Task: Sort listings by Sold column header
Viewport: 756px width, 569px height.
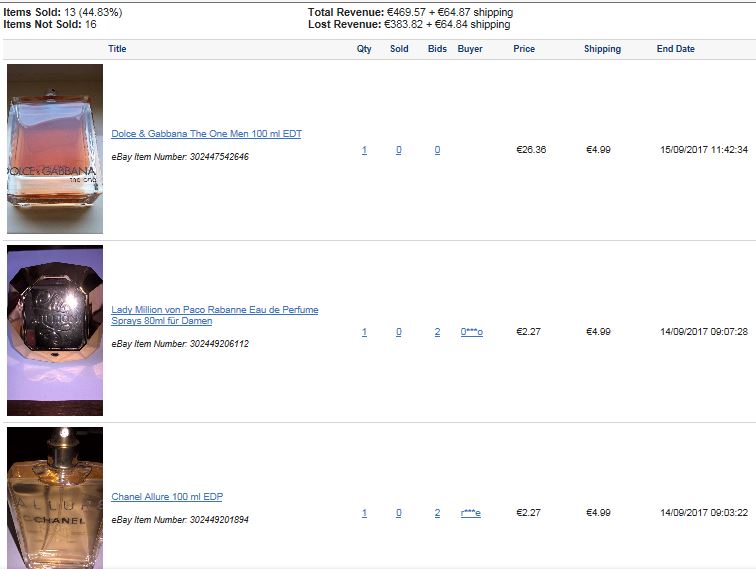Action: (399, 49)
